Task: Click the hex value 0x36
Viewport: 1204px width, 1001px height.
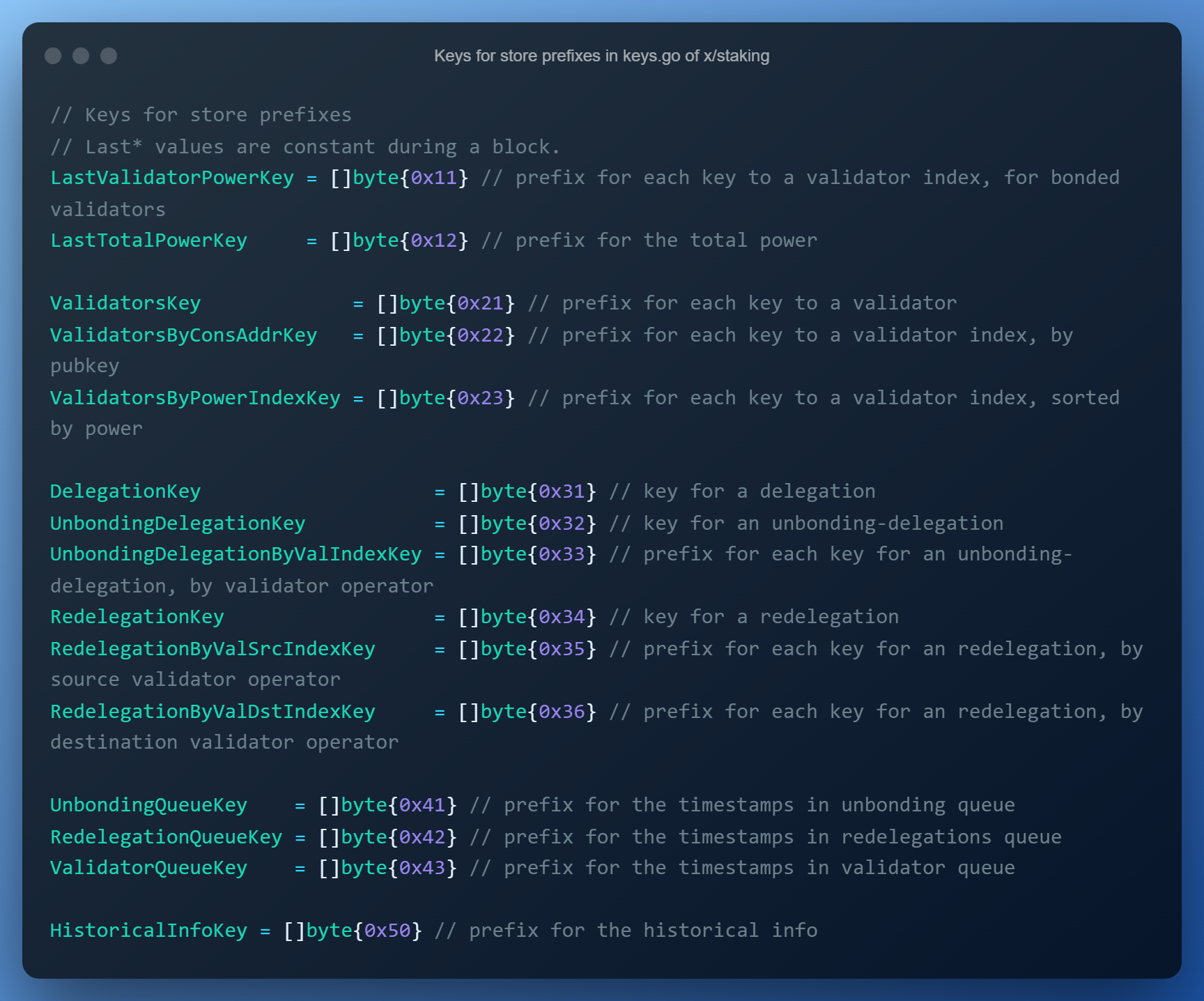Action: coord(562,712)
